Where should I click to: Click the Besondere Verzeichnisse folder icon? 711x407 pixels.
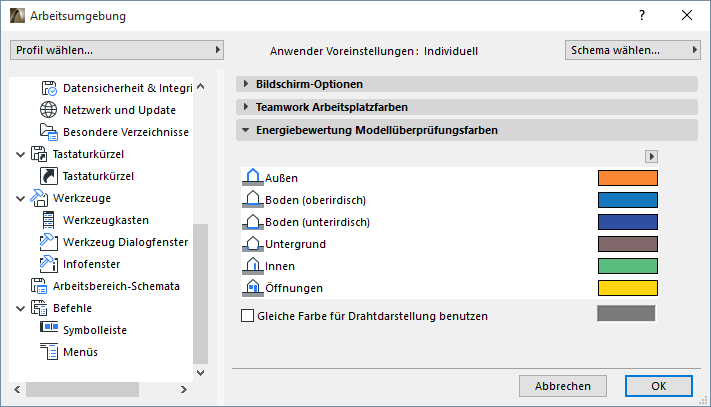pos(50,132)
